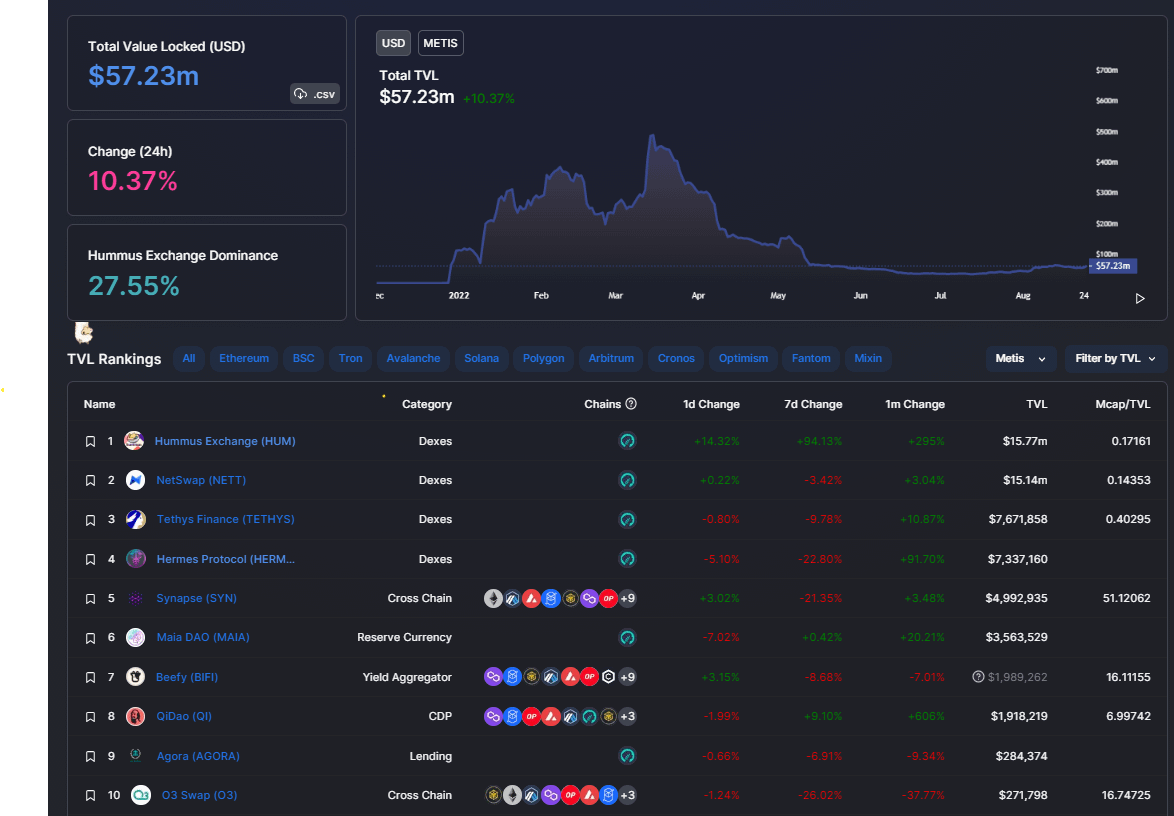Switch to the Arbitrum chain tab
The image size is (1174, 816).
coord(611,358)
